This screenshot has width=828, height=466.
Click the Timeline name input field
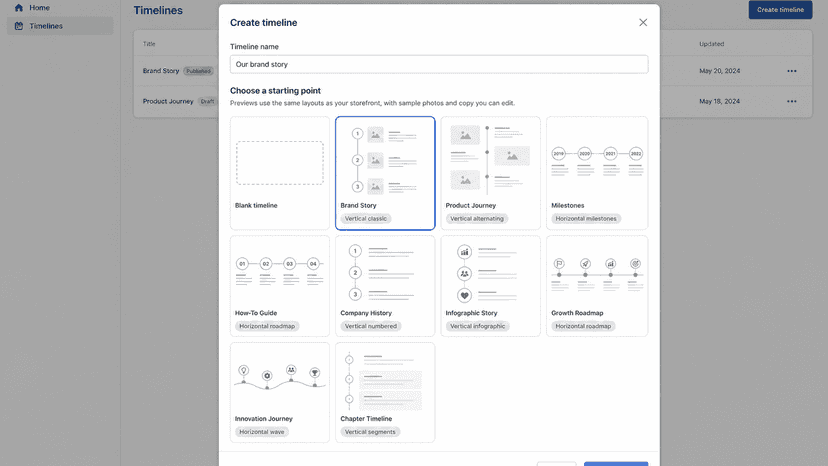(439, 64)
